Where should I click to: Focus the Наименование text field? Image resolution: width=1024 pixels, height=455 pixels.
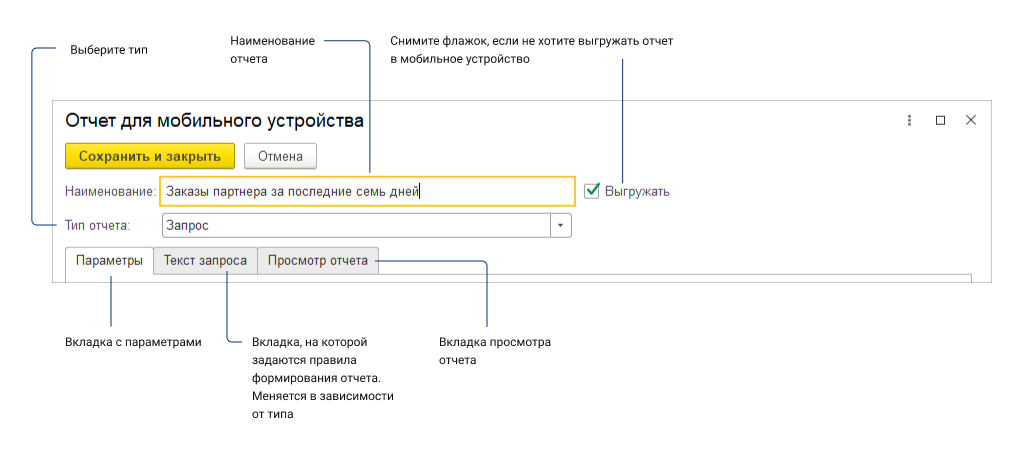click(x=368, y=191)
